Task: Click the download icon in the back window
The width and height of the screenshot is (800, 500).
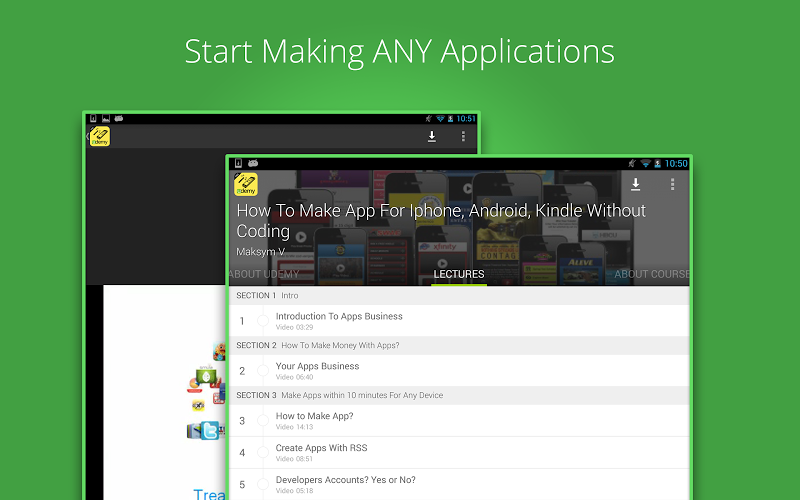Action: click(x=432, y=136)
